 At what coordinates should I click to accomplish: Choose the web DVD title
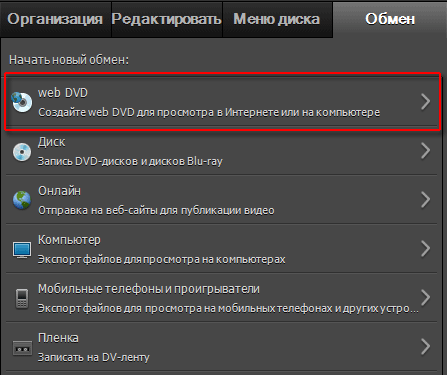click(63, 93)
